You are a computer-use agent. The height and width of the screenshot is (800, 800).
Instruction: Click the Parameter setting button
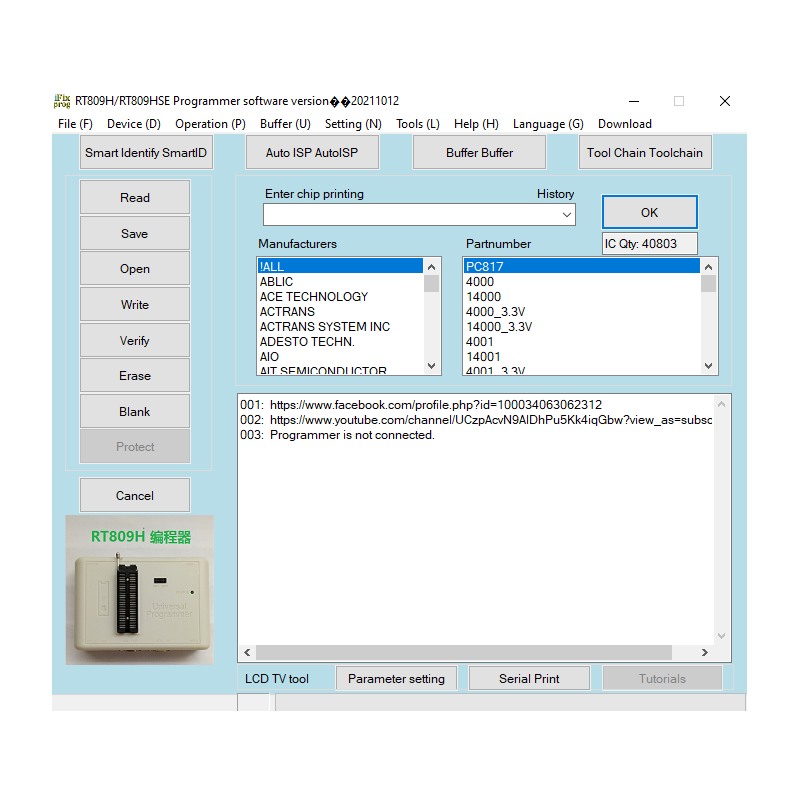pos(396,679)
